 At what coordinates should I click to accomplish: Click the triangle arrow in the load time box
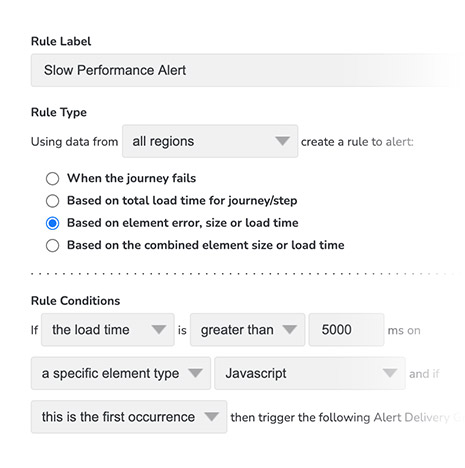[x=159, y=330]
